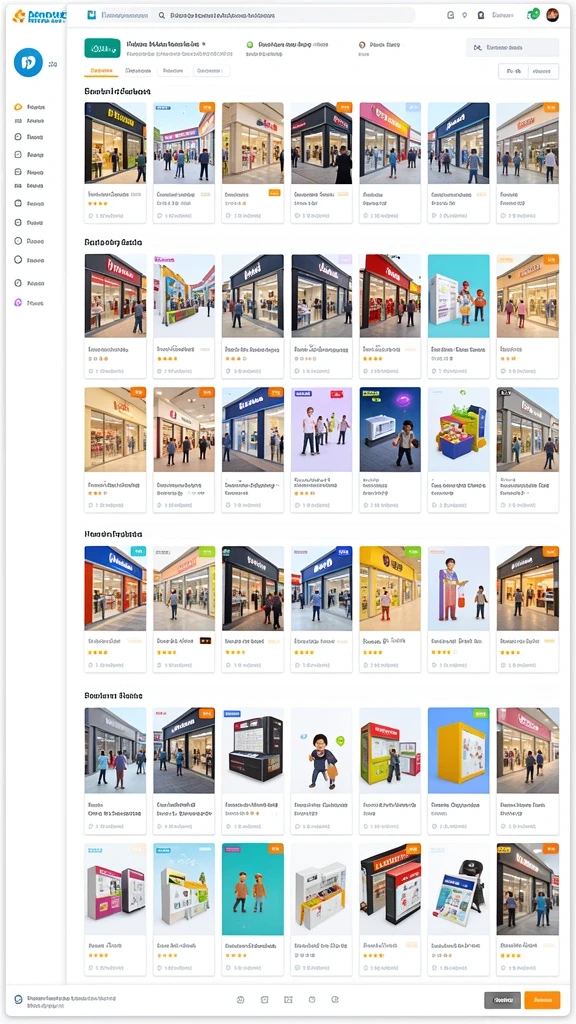Select the green status dot indicator in header

pos(249,45)
